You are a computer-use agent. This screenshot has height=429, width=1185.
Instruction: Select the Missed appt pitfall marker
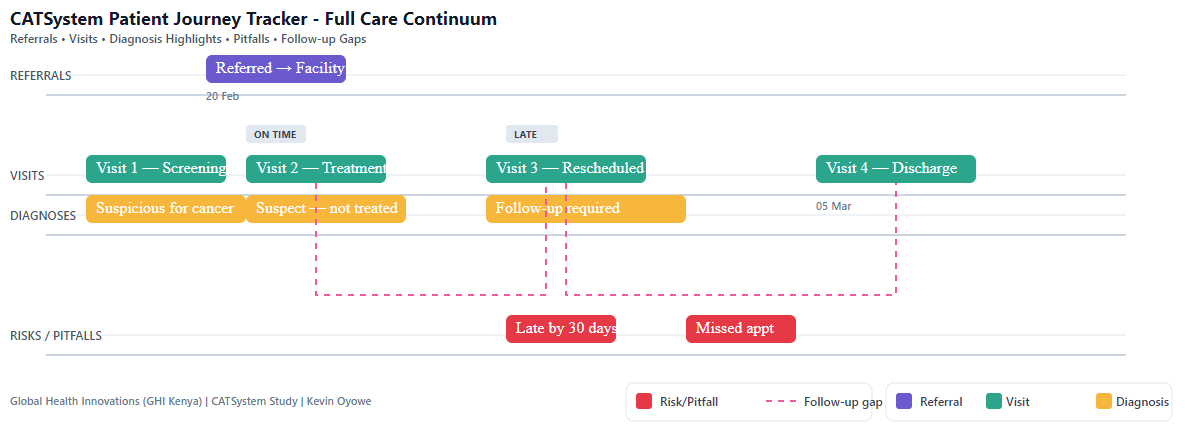coord(741,329)
